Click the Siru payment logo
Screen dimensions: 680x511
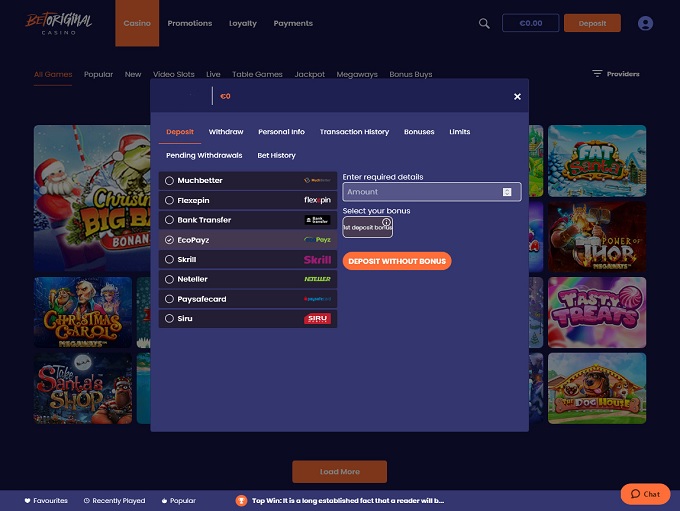[x=317, y=318]
